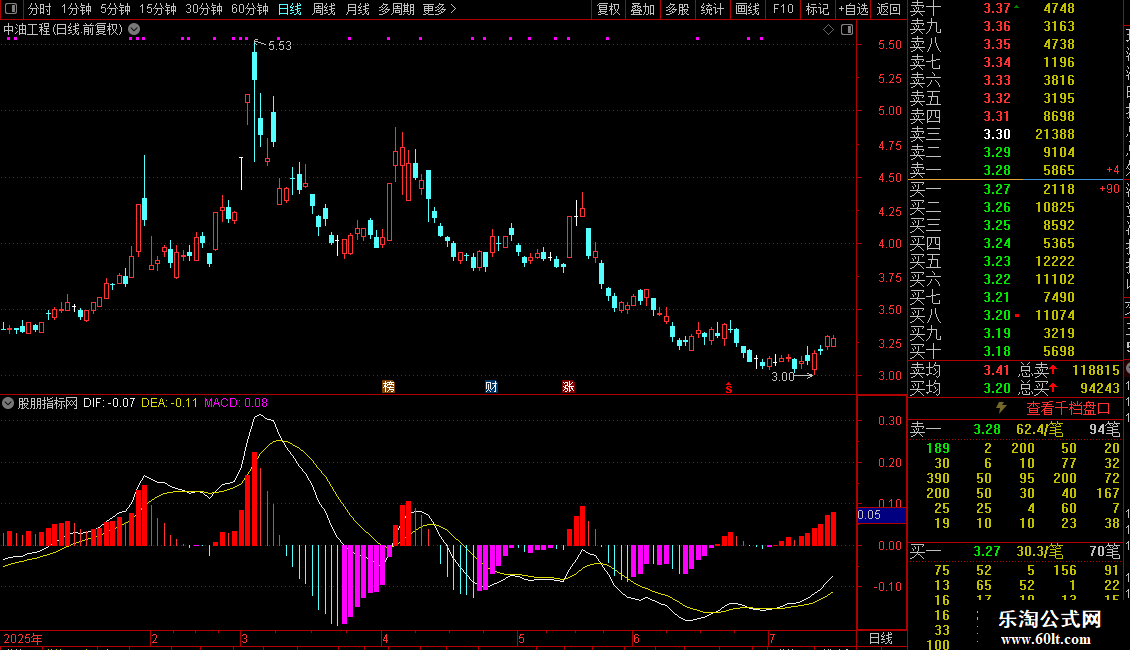1130x650 pixels.
Task: Toggle the chart panel layout icon
Action: [x=847, y=29]
